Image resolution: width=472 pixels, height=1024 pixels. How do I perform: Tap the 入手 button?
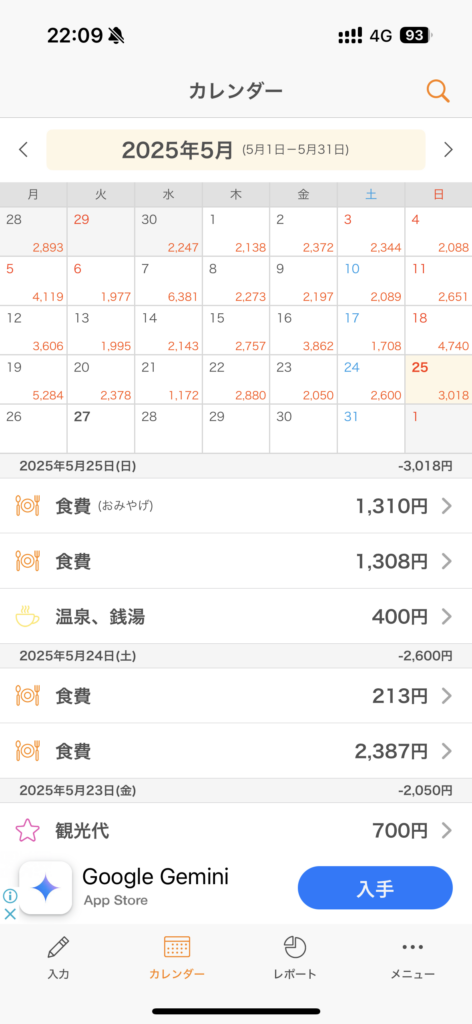(375, 888)
